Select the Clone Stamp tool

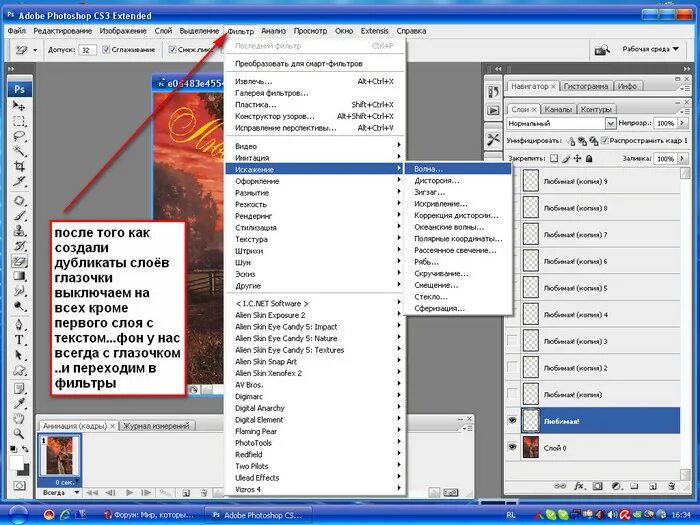(19, 231)
